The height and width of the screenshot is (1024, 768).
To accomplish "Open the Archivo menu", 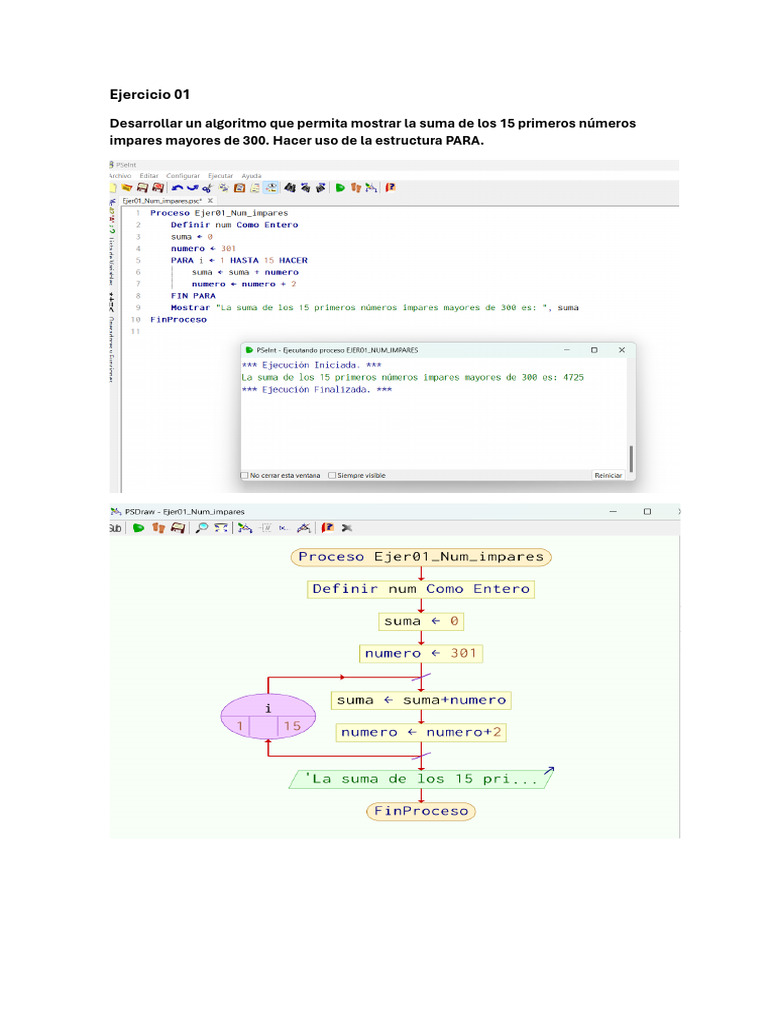I will coord(119,175).
